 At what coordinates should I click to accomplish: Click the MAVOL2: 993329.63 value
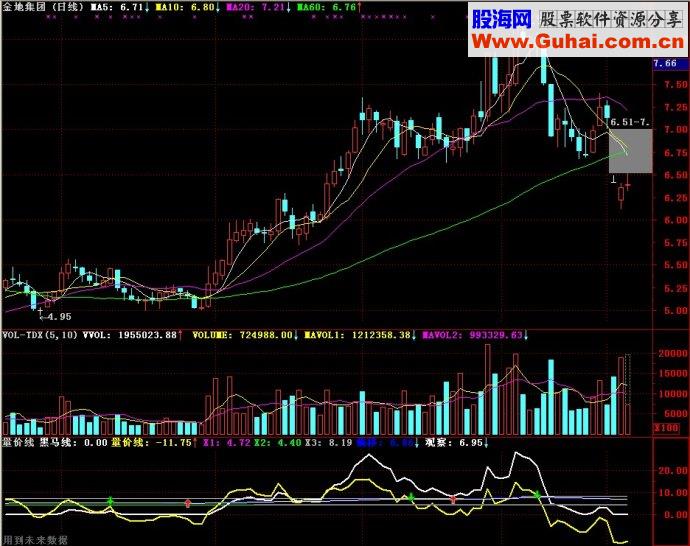point(475,335)
